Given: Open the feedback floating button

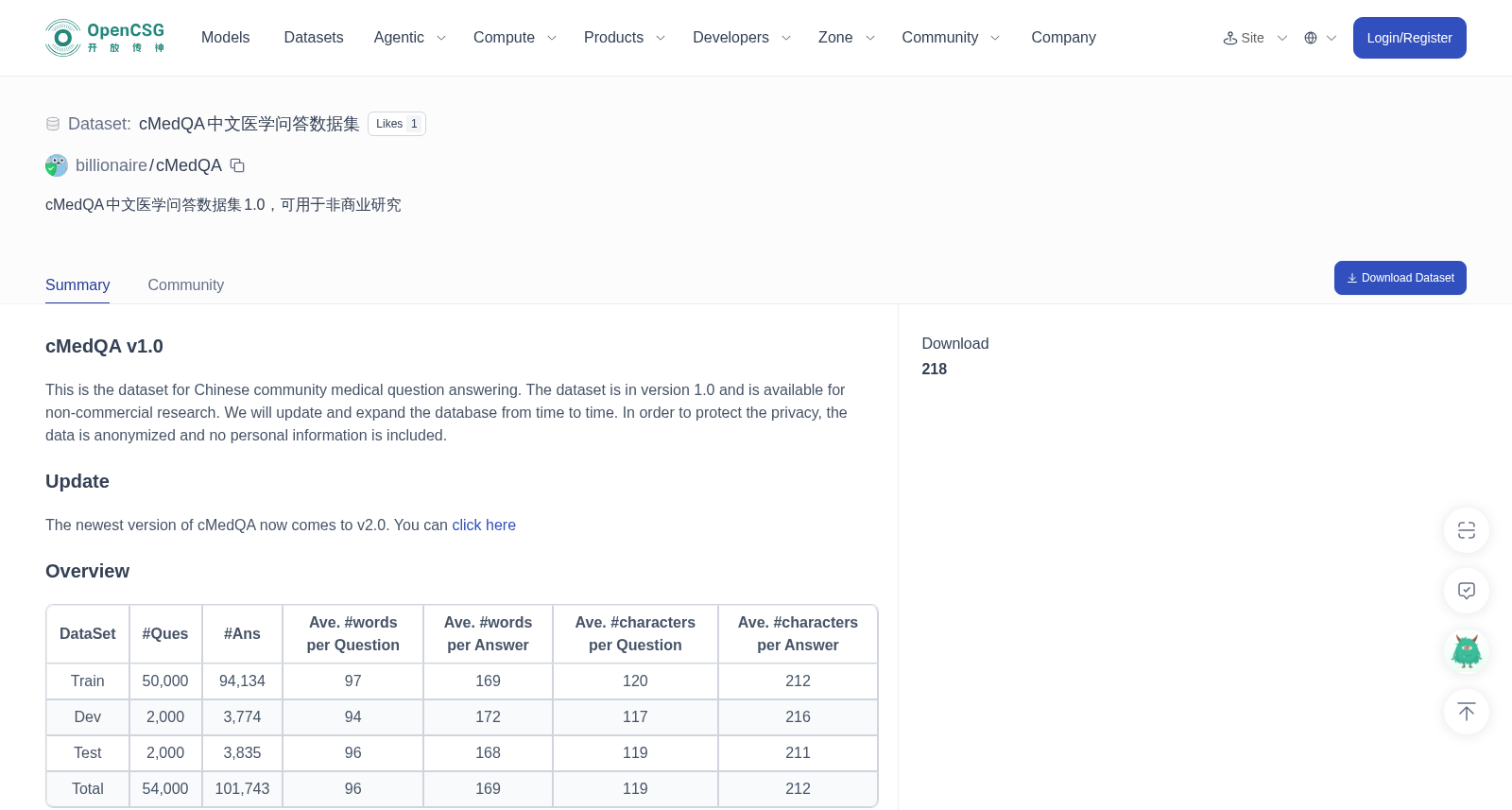Looking at the screenshot, I should tap(1467, 591).
